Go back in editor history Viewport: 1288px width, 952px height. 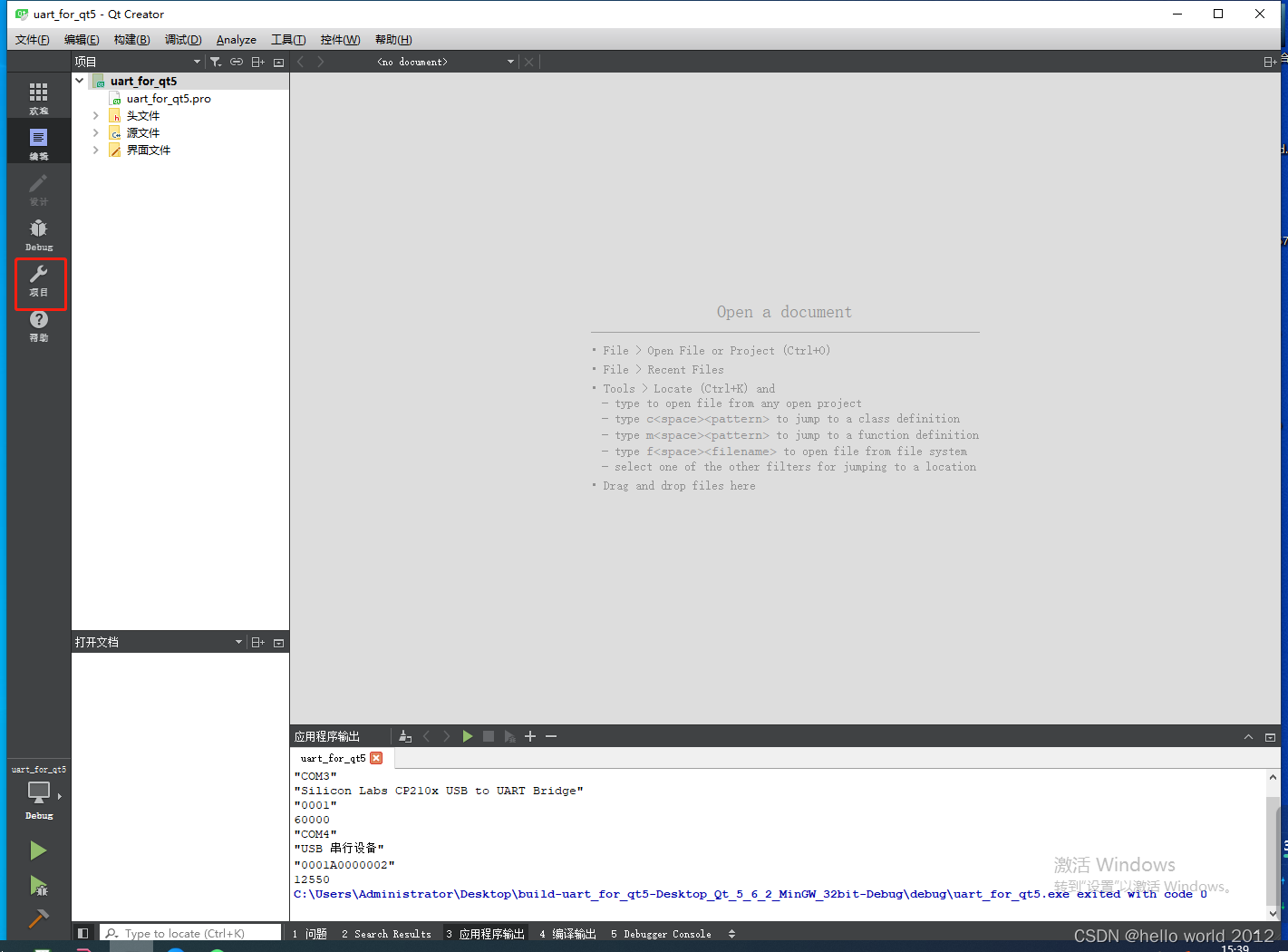coord(301,62)
